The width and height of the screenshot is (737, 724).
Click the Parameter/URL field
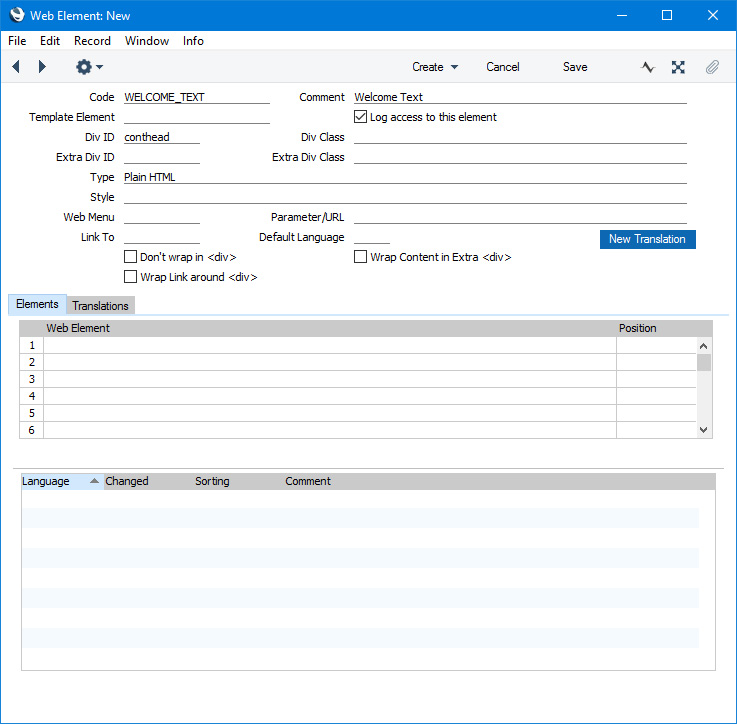point(520,217)
